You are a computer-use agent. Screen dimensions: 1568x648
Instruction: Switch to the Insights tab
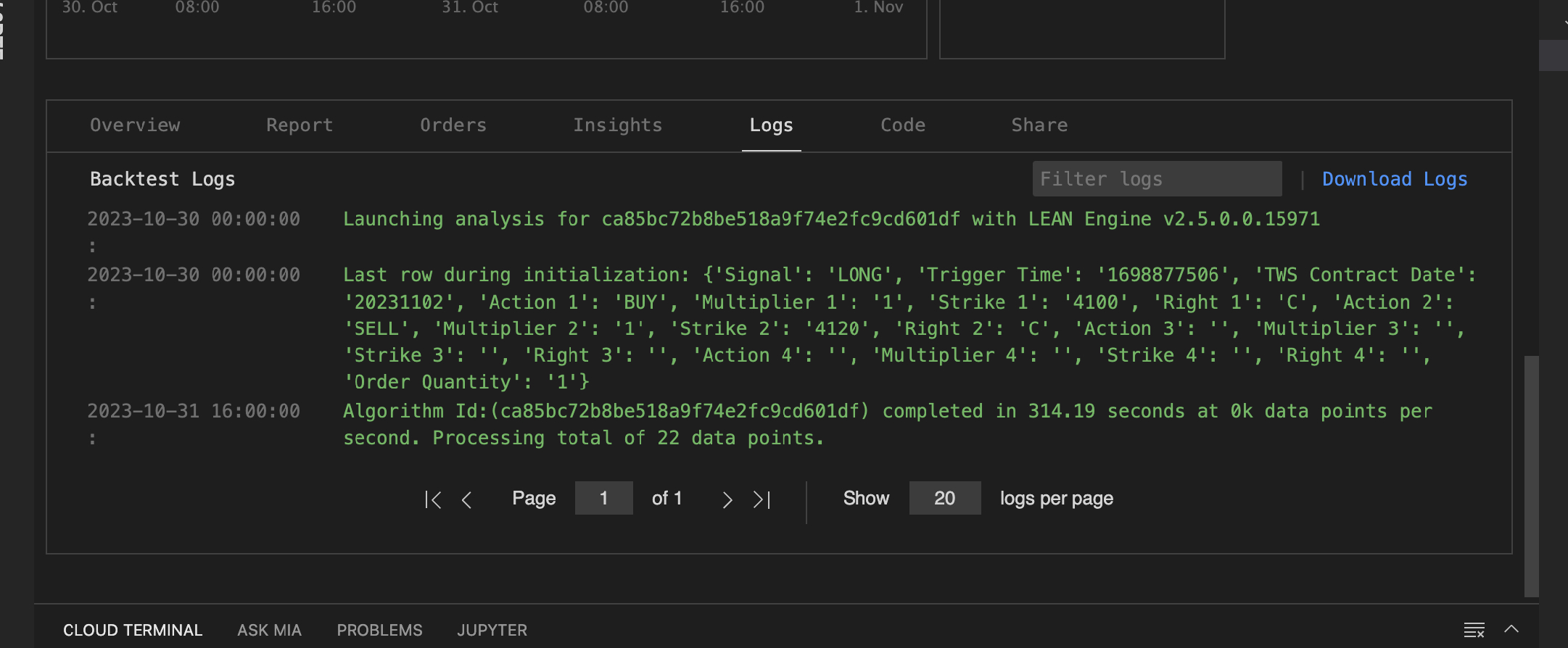pyautogui.click(x=618, y=125)
